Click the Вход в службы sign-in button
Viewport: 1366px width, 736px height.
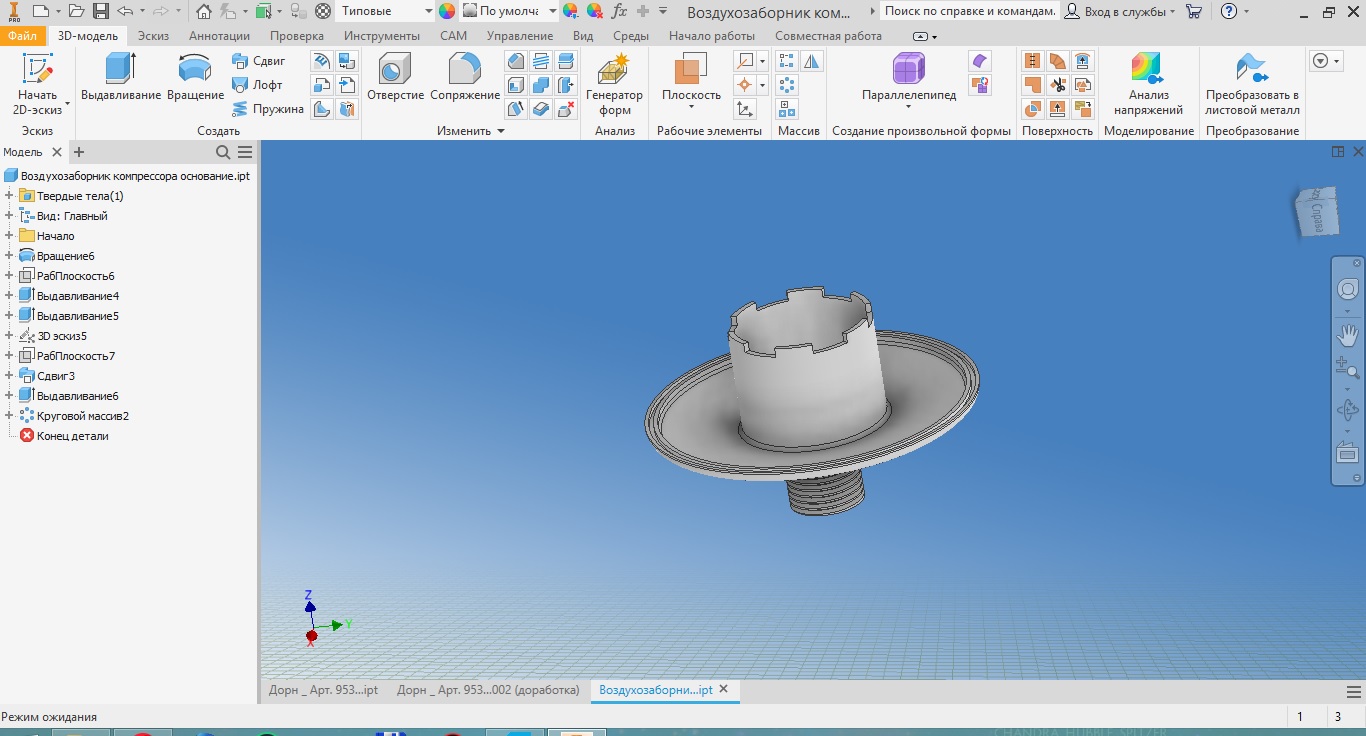(1119, 11)
